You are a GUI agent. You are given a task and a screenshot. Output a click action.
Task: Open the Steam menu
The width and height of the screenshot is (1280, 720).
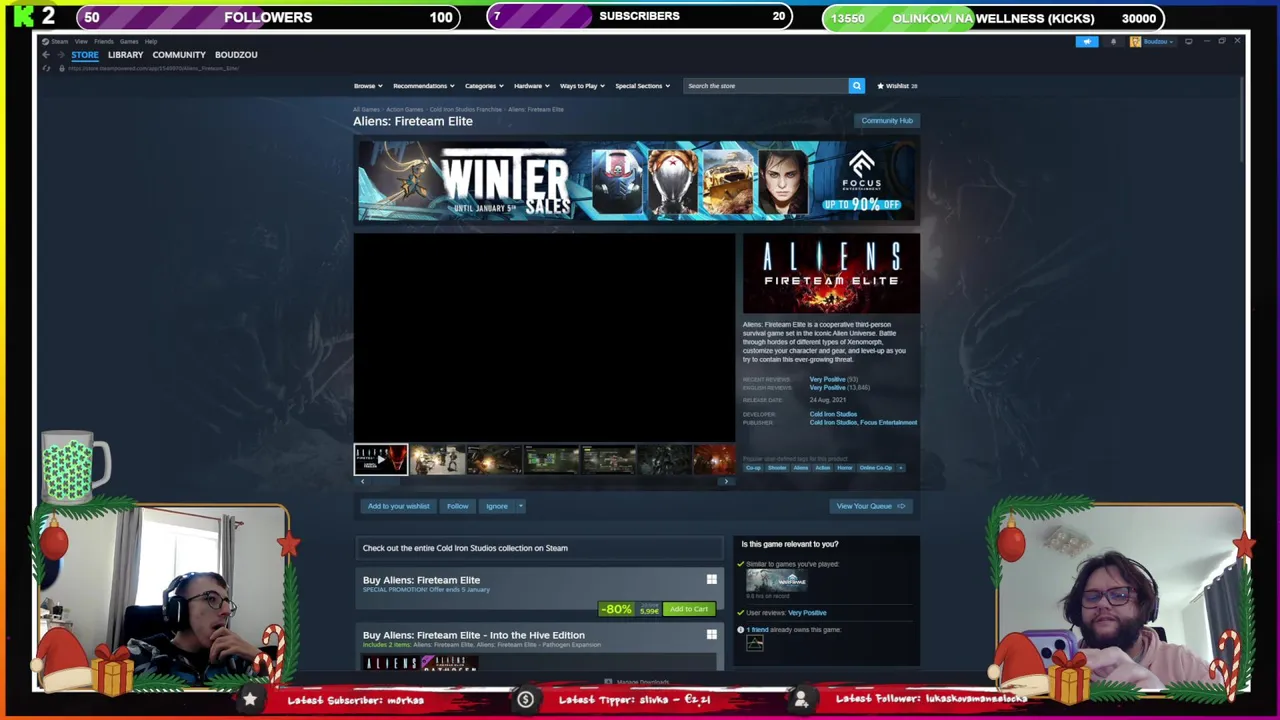59,41
